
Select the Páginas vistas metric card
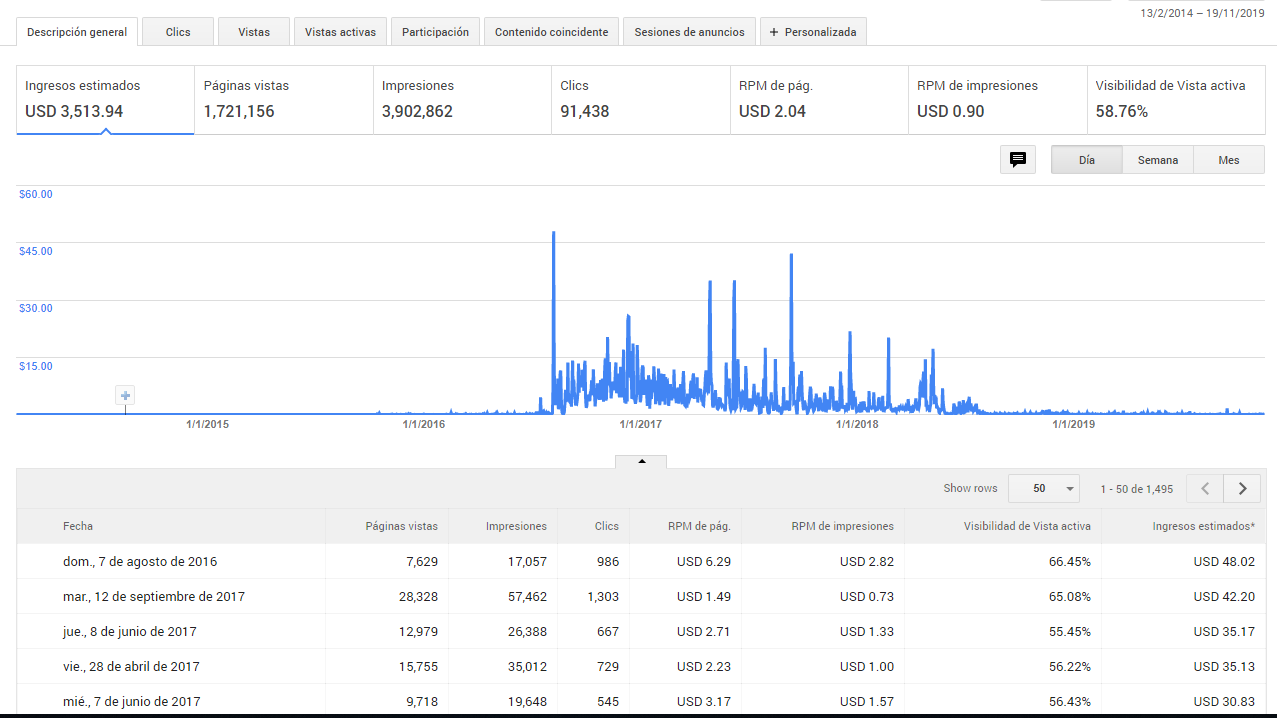coord(284,100)
